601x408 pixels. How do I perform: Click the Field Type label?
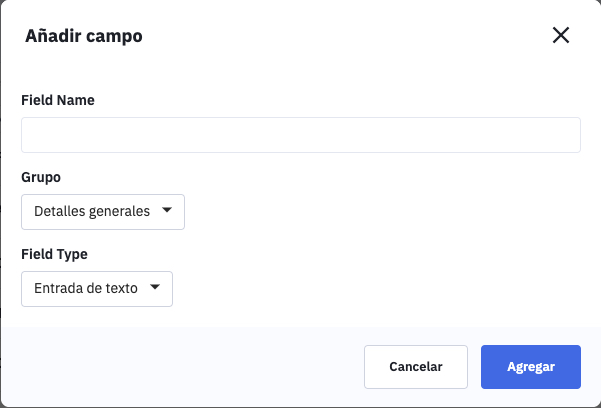click(x=55, y=254)
